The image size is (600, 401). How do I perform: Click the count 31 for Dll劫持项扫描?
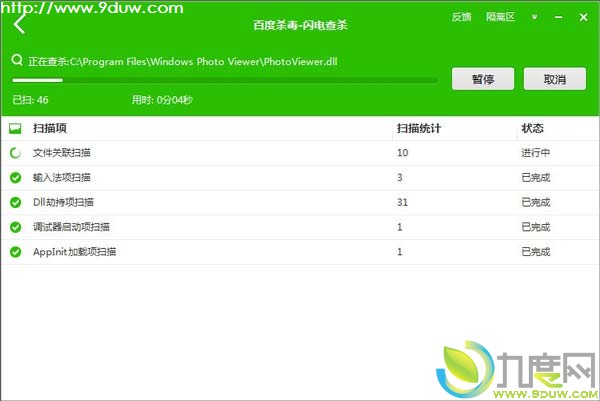(403, 202)
